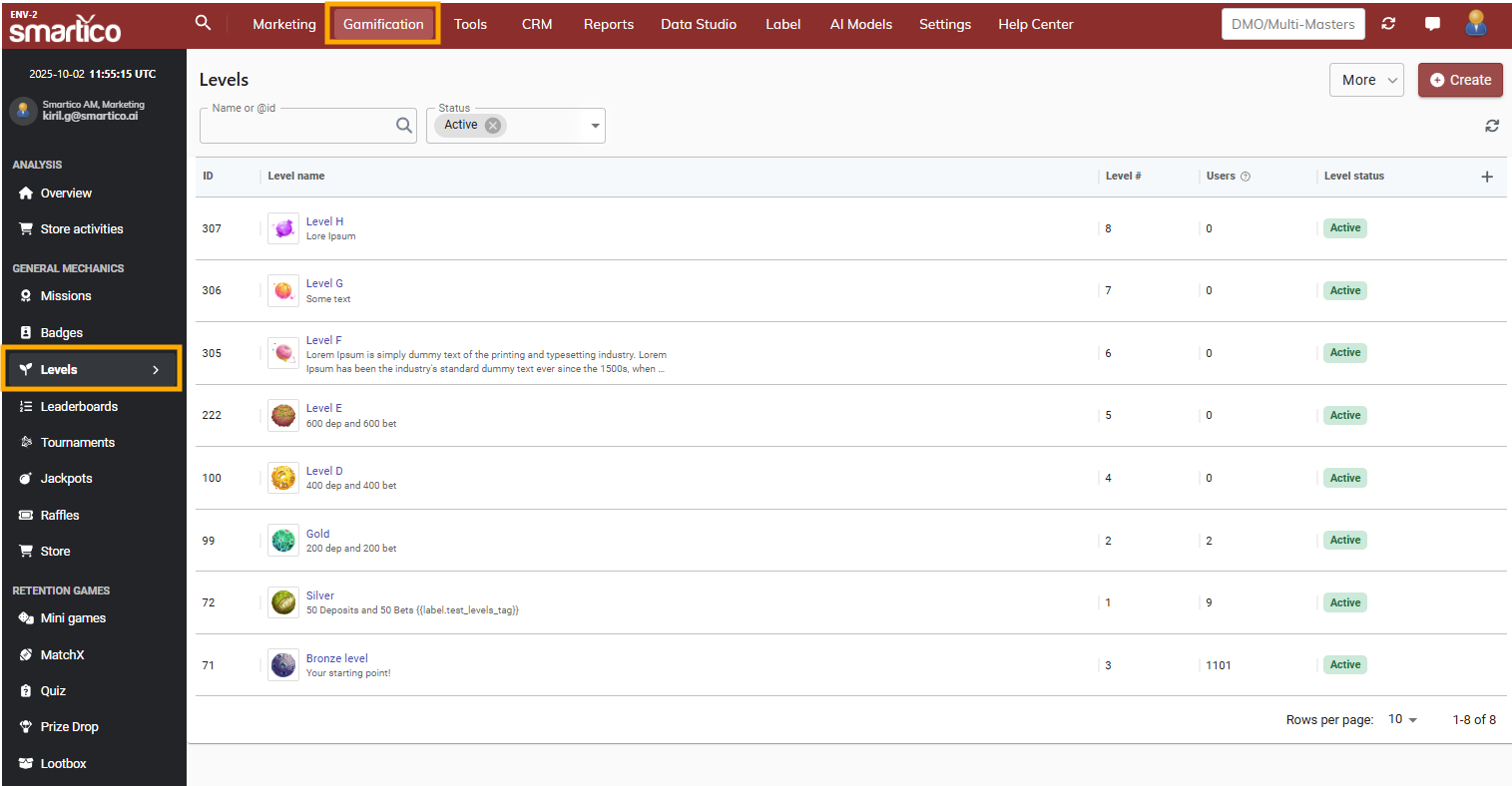Click the chat messages icon in header

click(1432, 24)
